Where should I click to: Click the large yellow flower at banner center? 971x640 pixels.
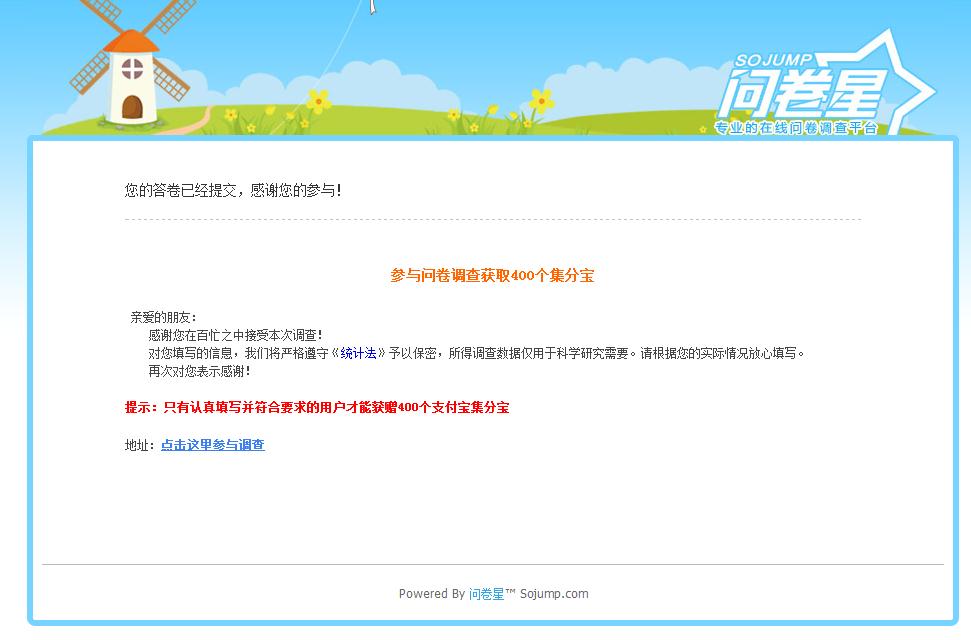click(x=541, y=100)
